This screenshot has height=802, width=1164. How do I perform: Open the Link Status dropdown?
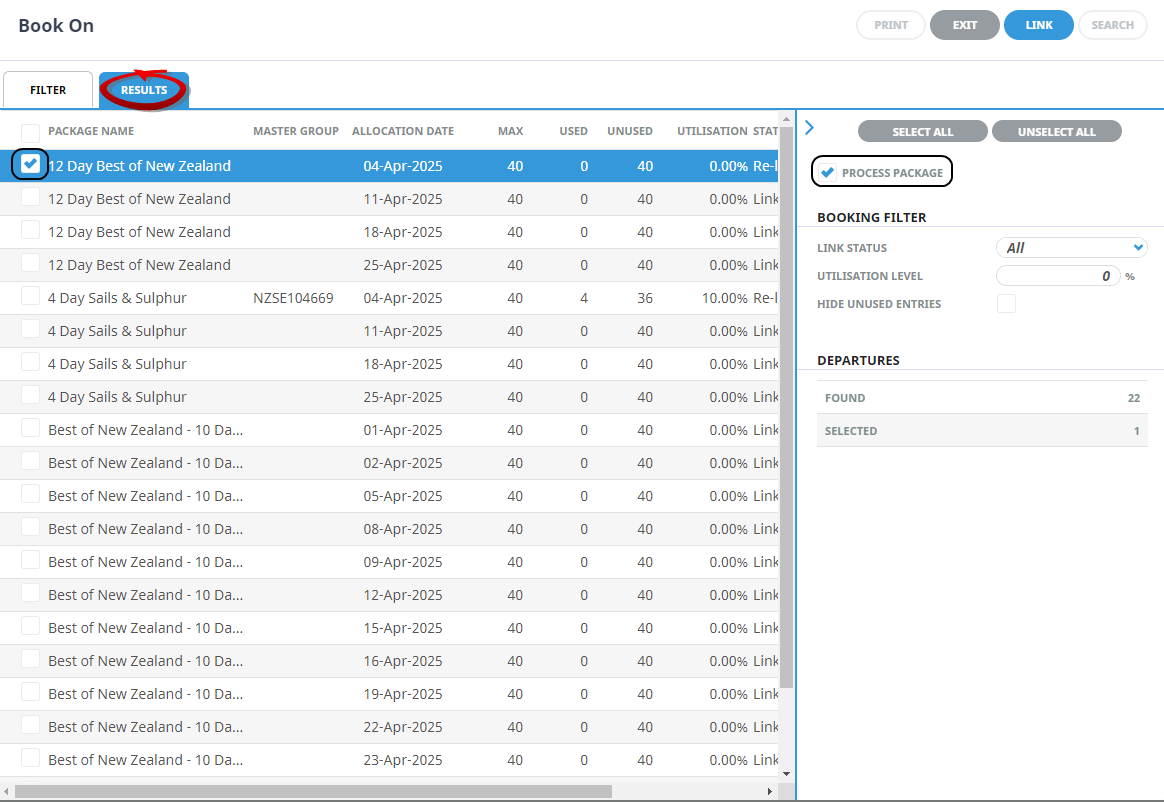pos(1071,248)
